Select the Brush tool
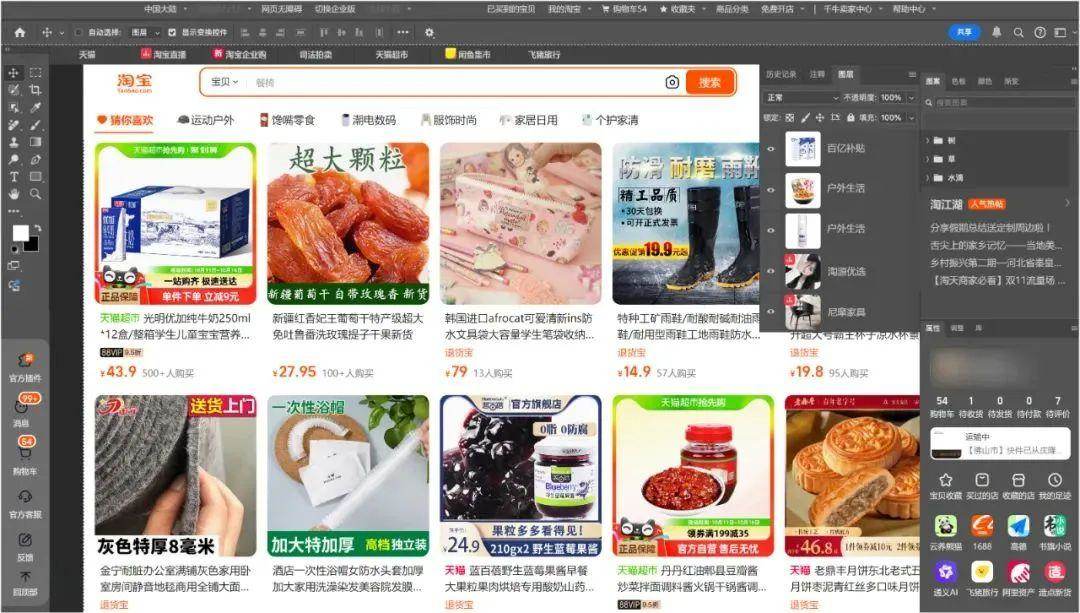1080x613 pixels. pyautogui.click(x=35, y=125)
